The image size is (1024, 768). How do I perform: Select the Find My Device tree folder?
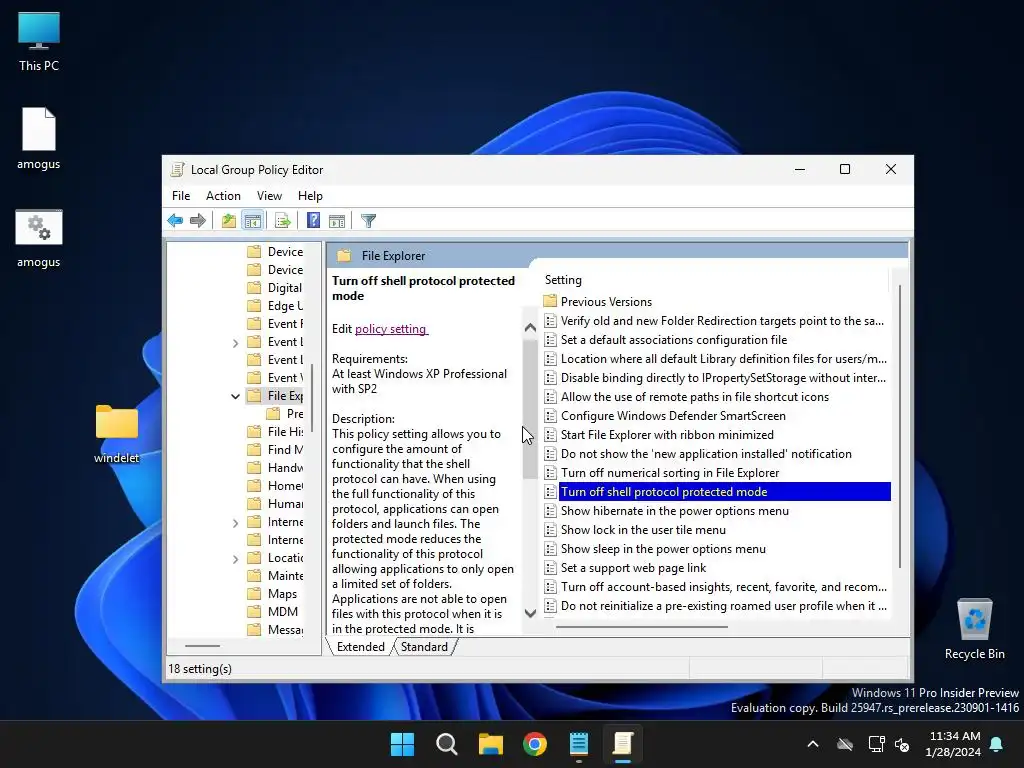275,450
